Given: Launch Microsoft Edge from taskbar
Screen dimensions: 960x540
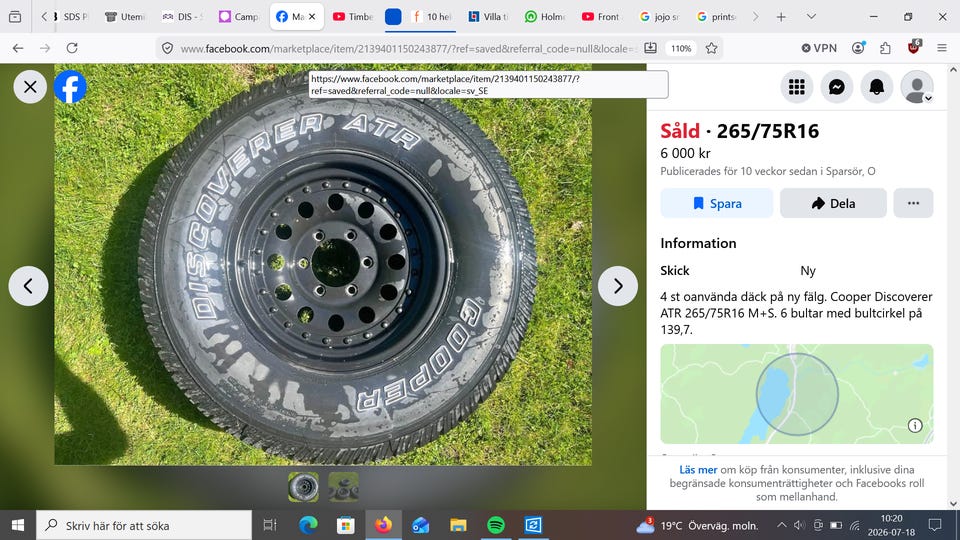Looking at the screenshot, I should coord(308,525).
